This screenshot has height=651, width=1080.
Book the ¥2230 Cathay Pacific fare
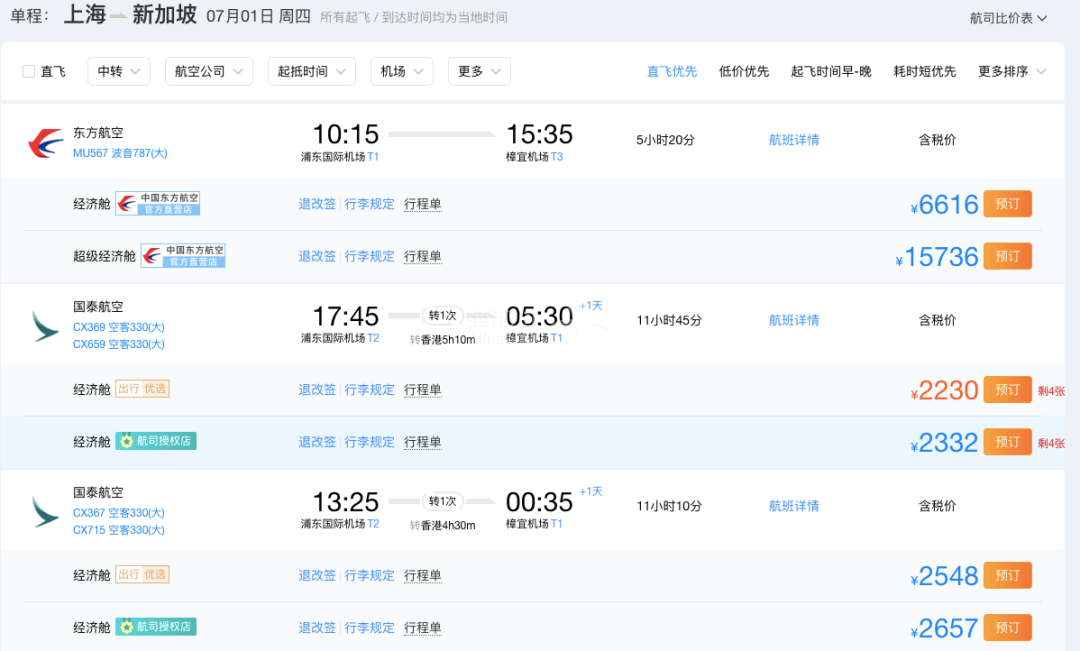[x=1007, y=389]
